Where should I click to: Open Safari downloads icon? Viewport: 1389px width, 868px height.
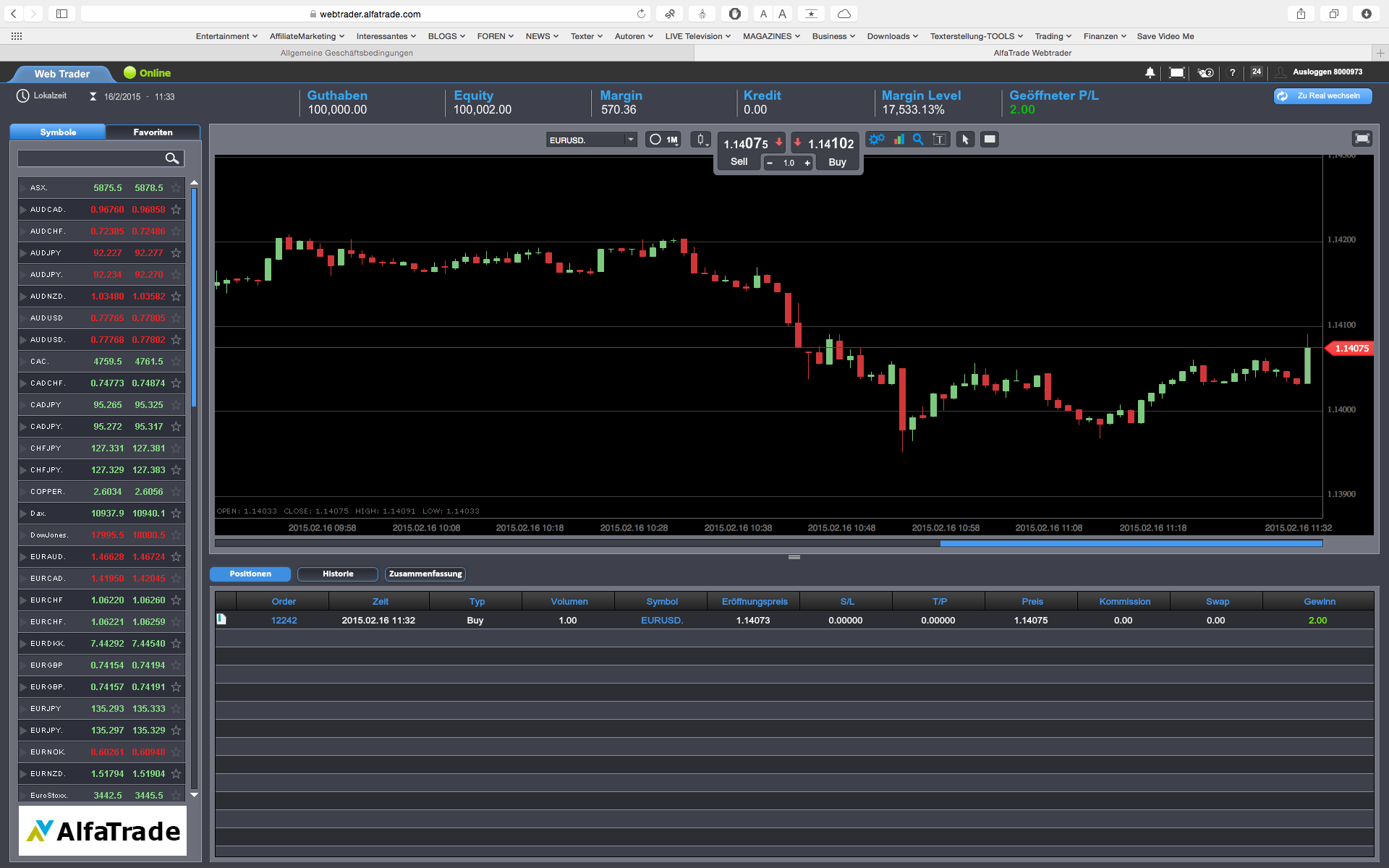[1366, 14]
